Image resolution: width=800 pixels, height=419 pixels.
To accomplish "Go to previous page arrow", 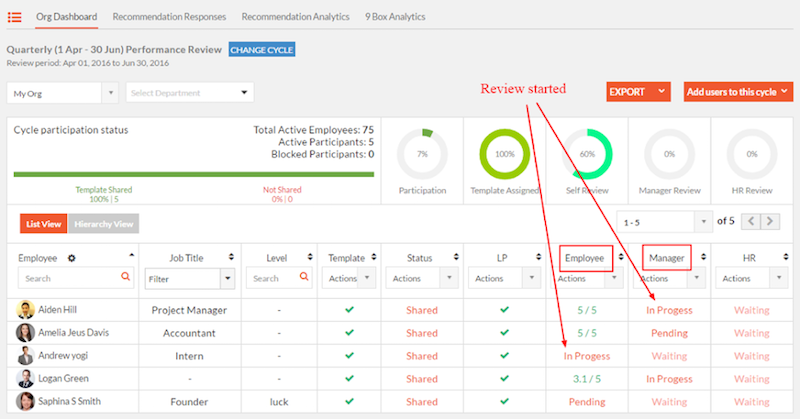I will (751, 221).
